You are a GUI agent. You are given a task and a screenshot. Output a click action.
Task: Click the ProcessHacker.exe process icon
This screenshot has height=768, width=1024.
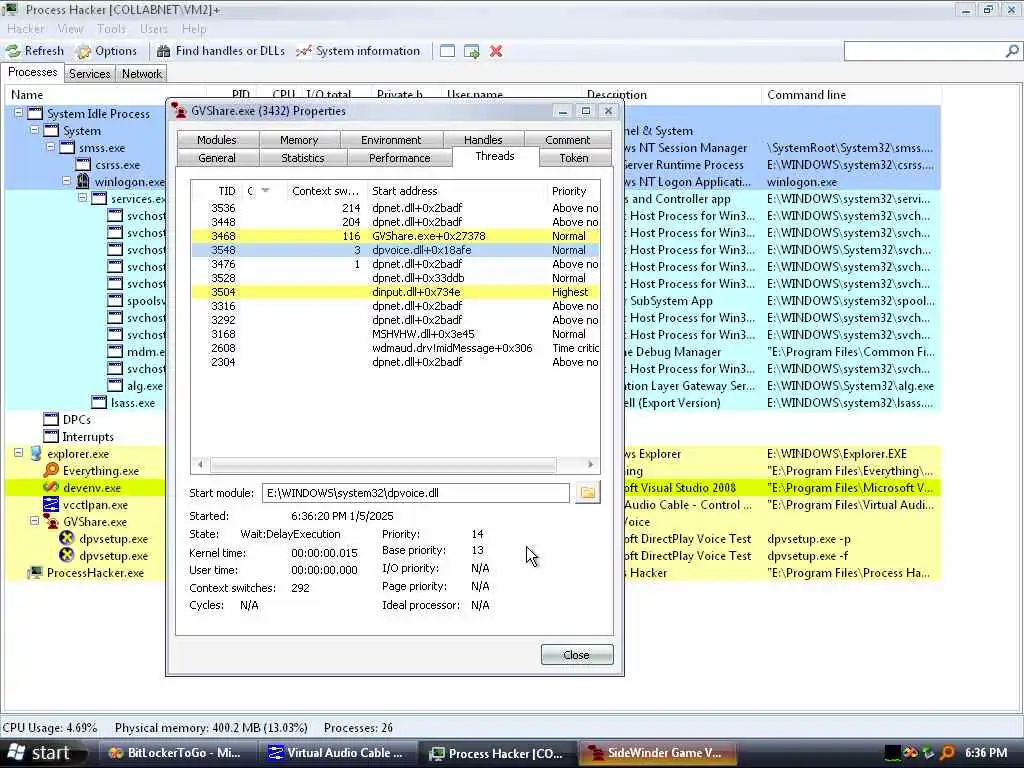click(35, 572)
